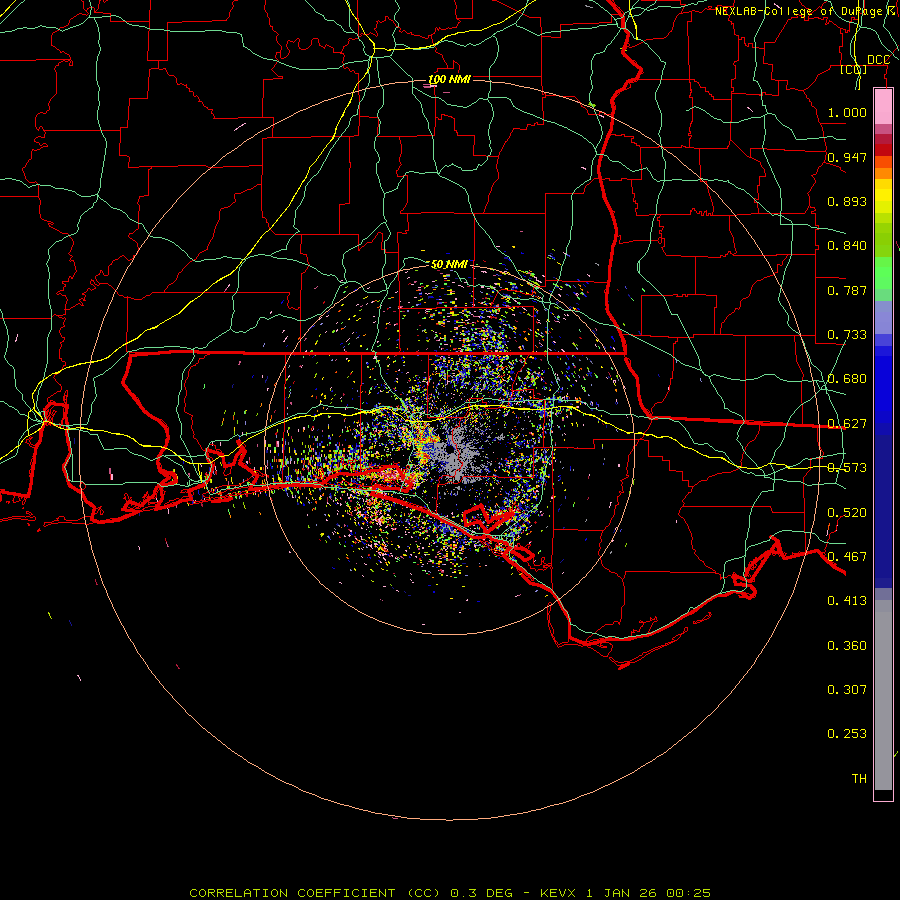Viewport: 900px width, 900px height.
Task: Click the 0.733 legend value
Action: (x=847, y=335)
